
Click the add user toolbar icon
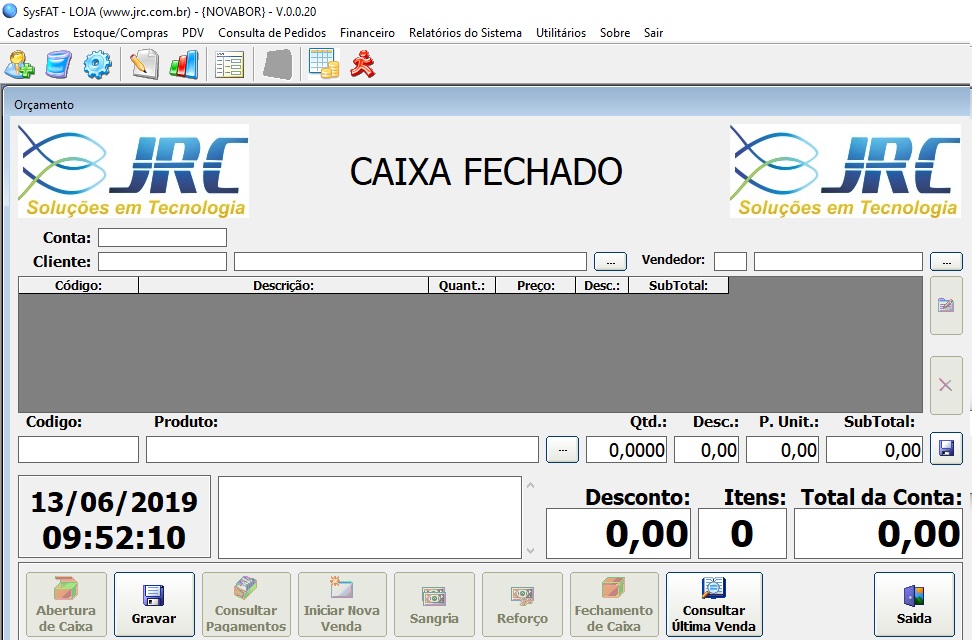[19, 64]
